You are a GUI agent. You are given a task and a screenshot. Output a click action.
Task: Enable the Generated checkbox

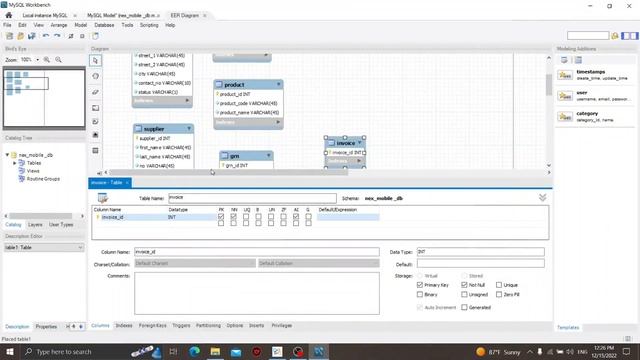pos(464,307)
